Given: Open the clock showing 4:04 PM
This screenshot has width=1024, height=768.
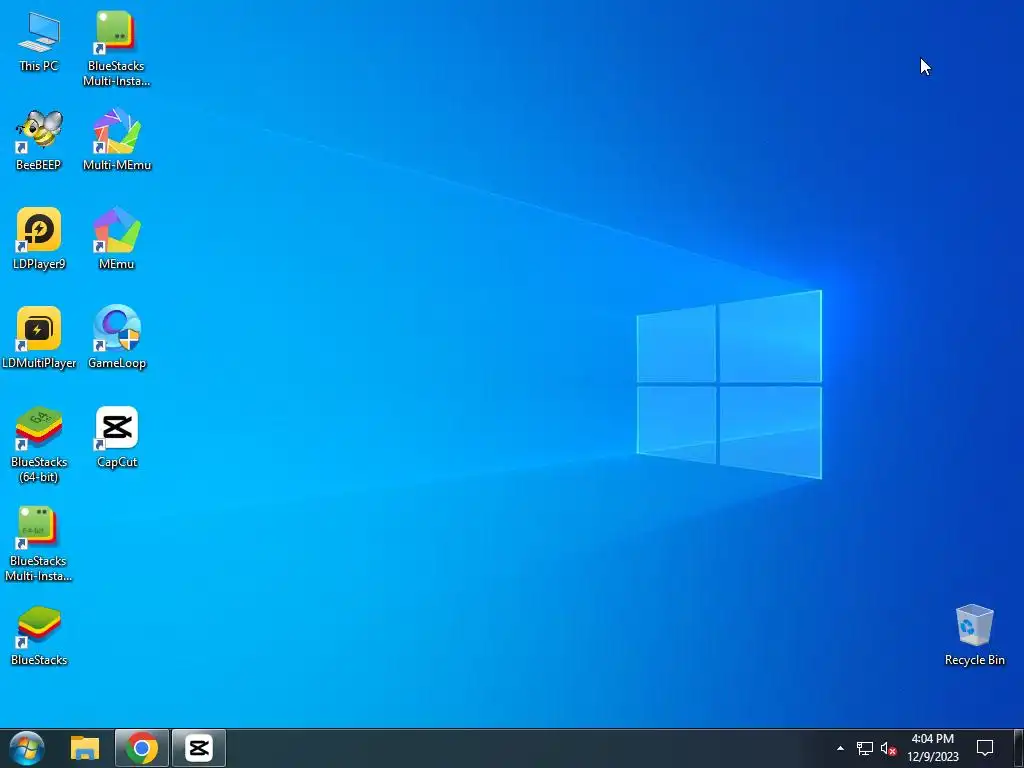Looking at the screenshot, I should click(933, 748).
